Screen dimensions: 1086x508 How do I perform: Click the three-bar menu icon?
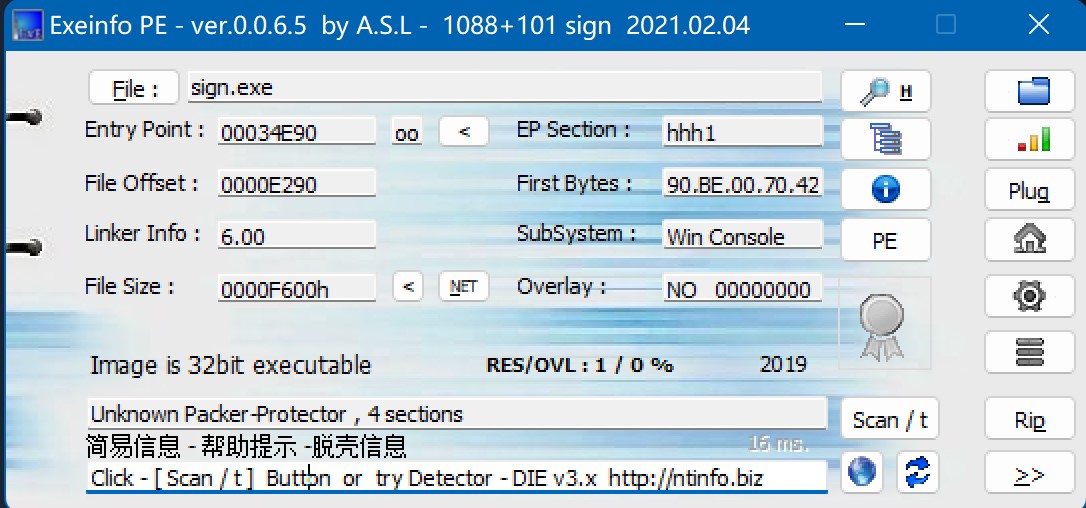(1030, 352)
